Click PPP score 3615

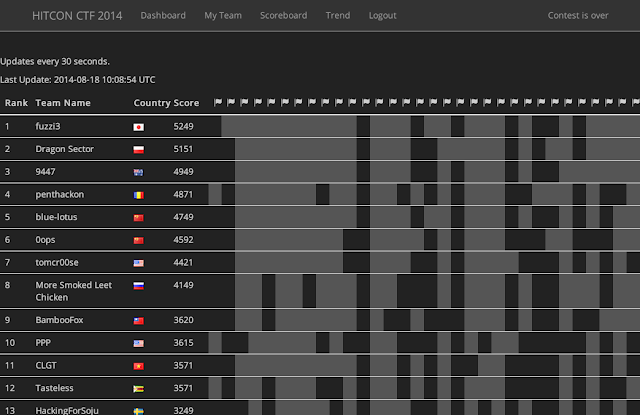pos(183,343)
